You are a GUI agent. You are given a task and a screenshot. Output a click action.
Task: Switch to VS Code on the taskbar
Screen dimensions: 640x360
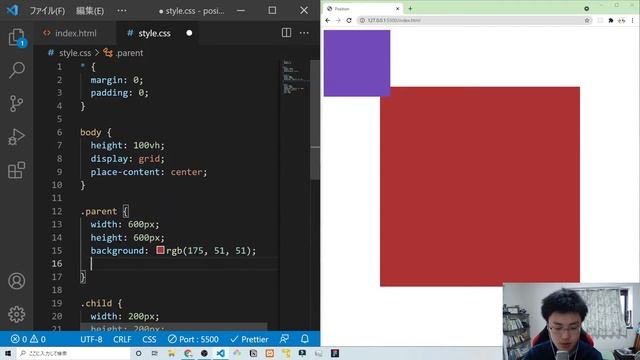(x=220, y=353)
